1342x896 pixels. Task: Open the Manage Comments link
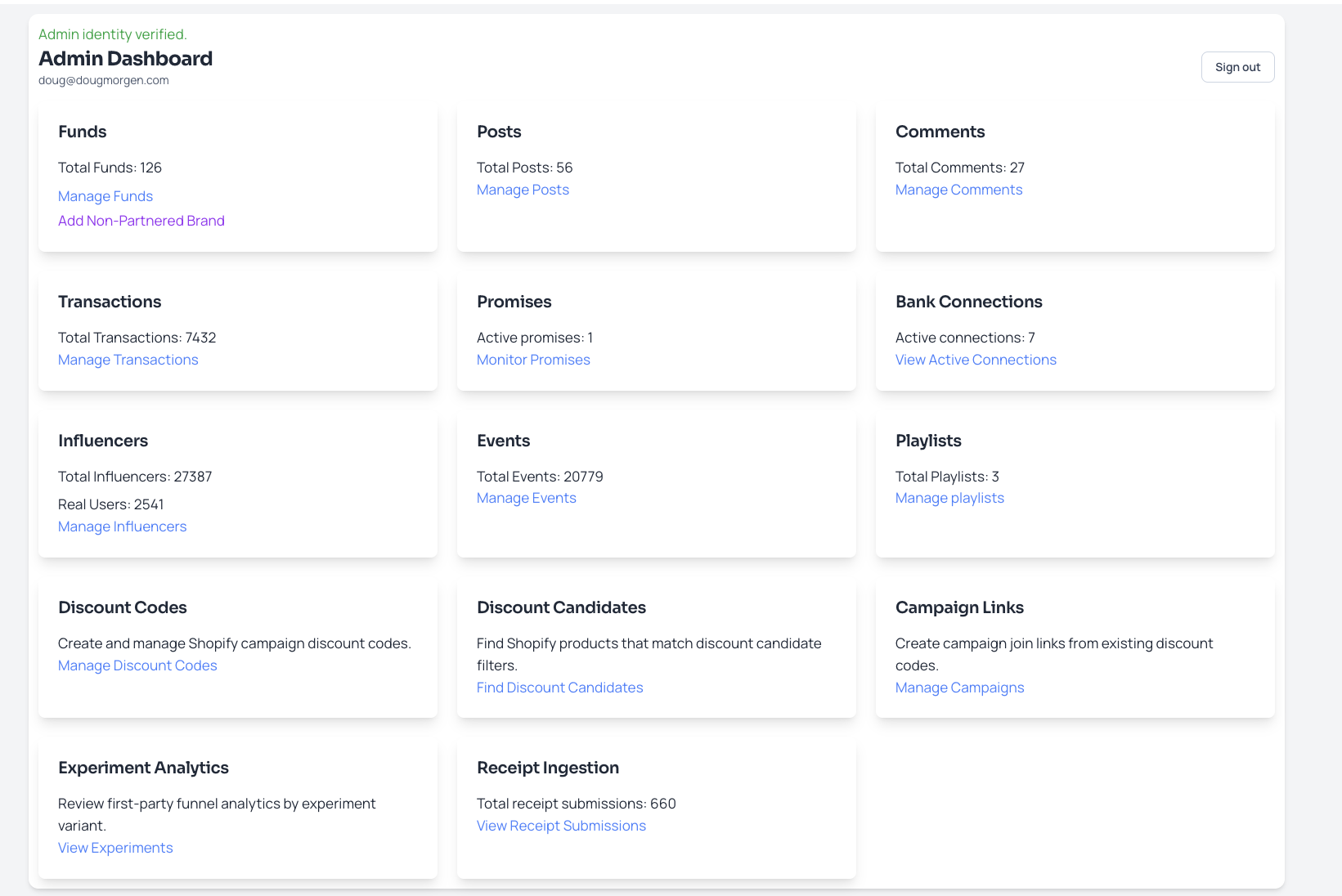pyautogui.click(x=958, y=190)
